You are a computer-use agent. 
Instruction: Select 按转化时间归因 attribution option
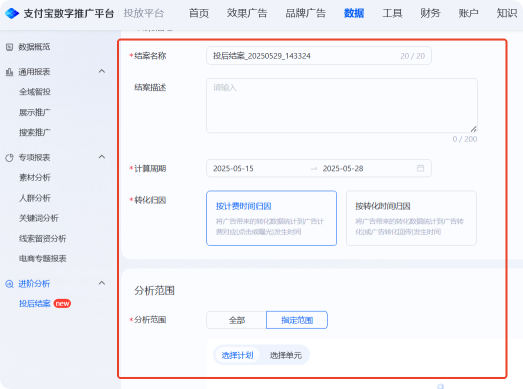[x=411, y=218]
